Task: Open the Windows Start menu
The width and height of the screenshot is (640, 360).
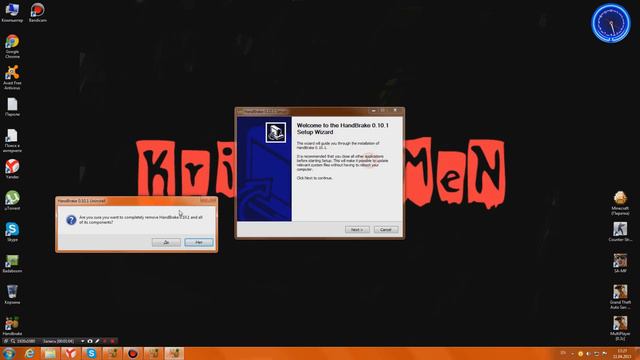Action: point(9,353)
